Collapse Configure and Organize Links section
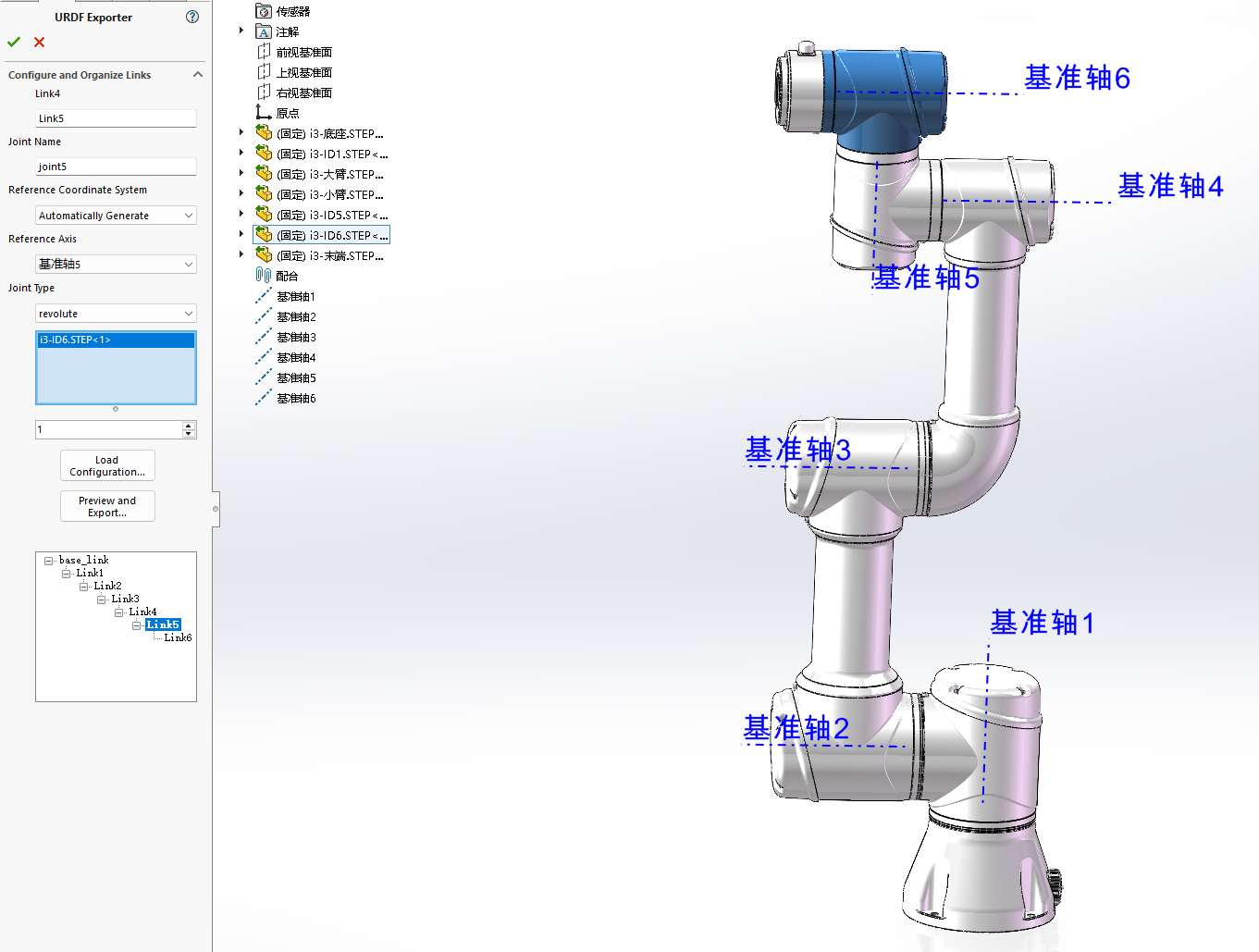 pos(197,74)
